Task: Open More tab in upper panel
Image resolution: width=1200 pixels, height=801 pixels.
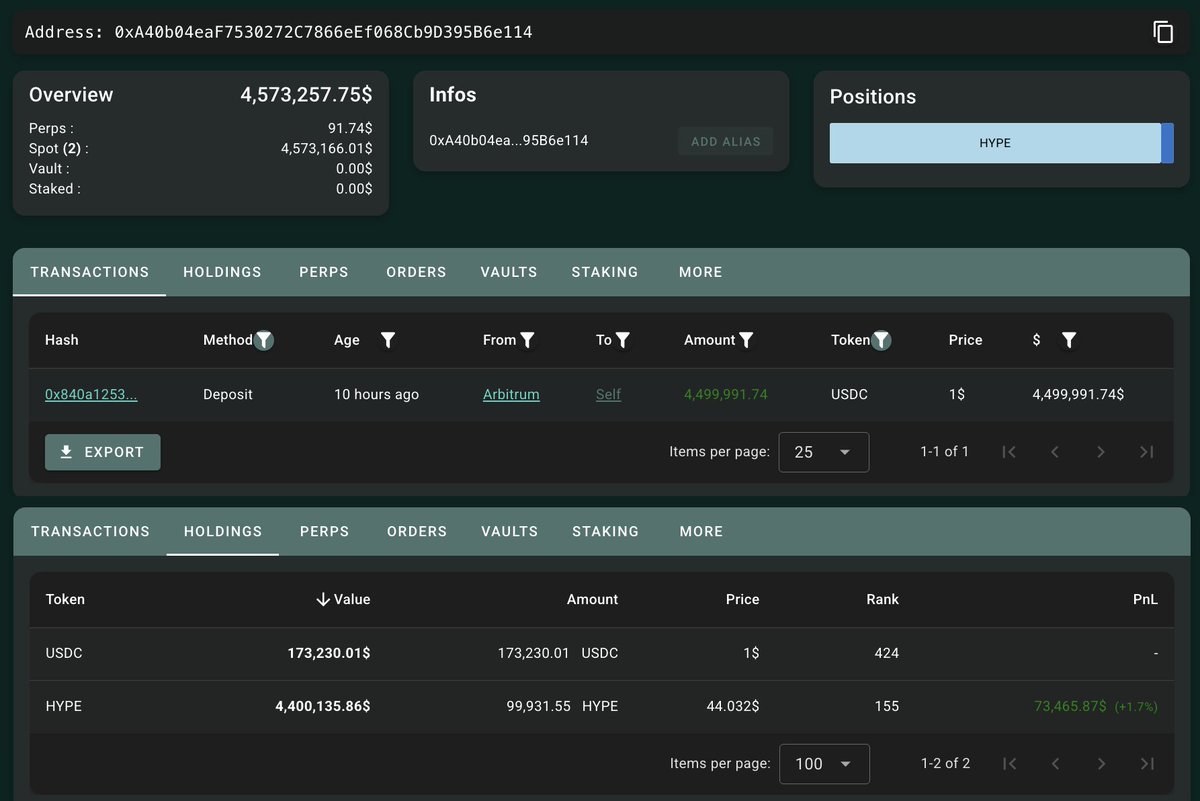Action: [x=700, y=272]
